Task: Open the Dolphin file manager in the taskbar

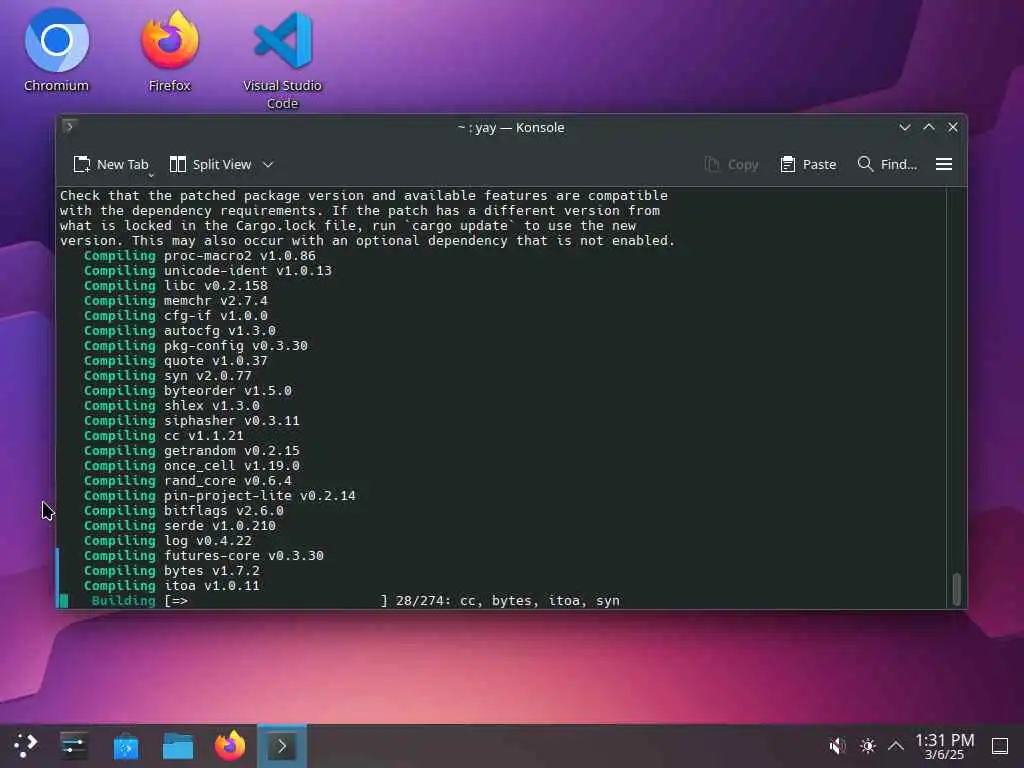Action: tap(178, 746)
